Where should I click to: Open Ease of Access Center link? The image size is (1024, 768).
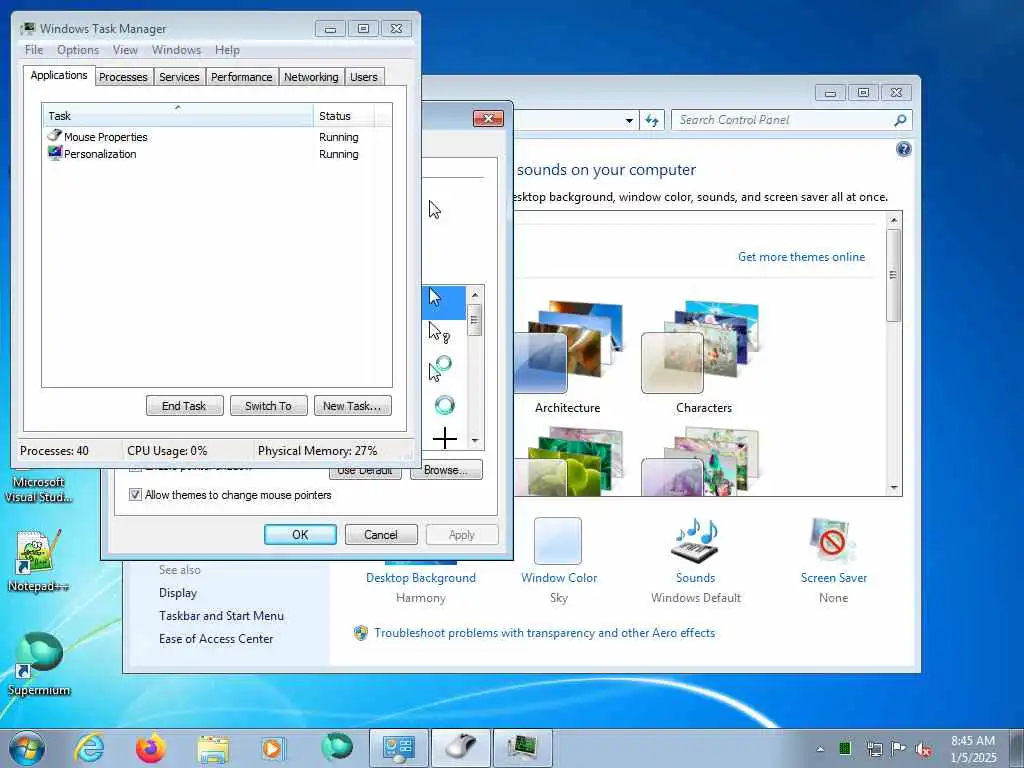click(x=216, y=639)
